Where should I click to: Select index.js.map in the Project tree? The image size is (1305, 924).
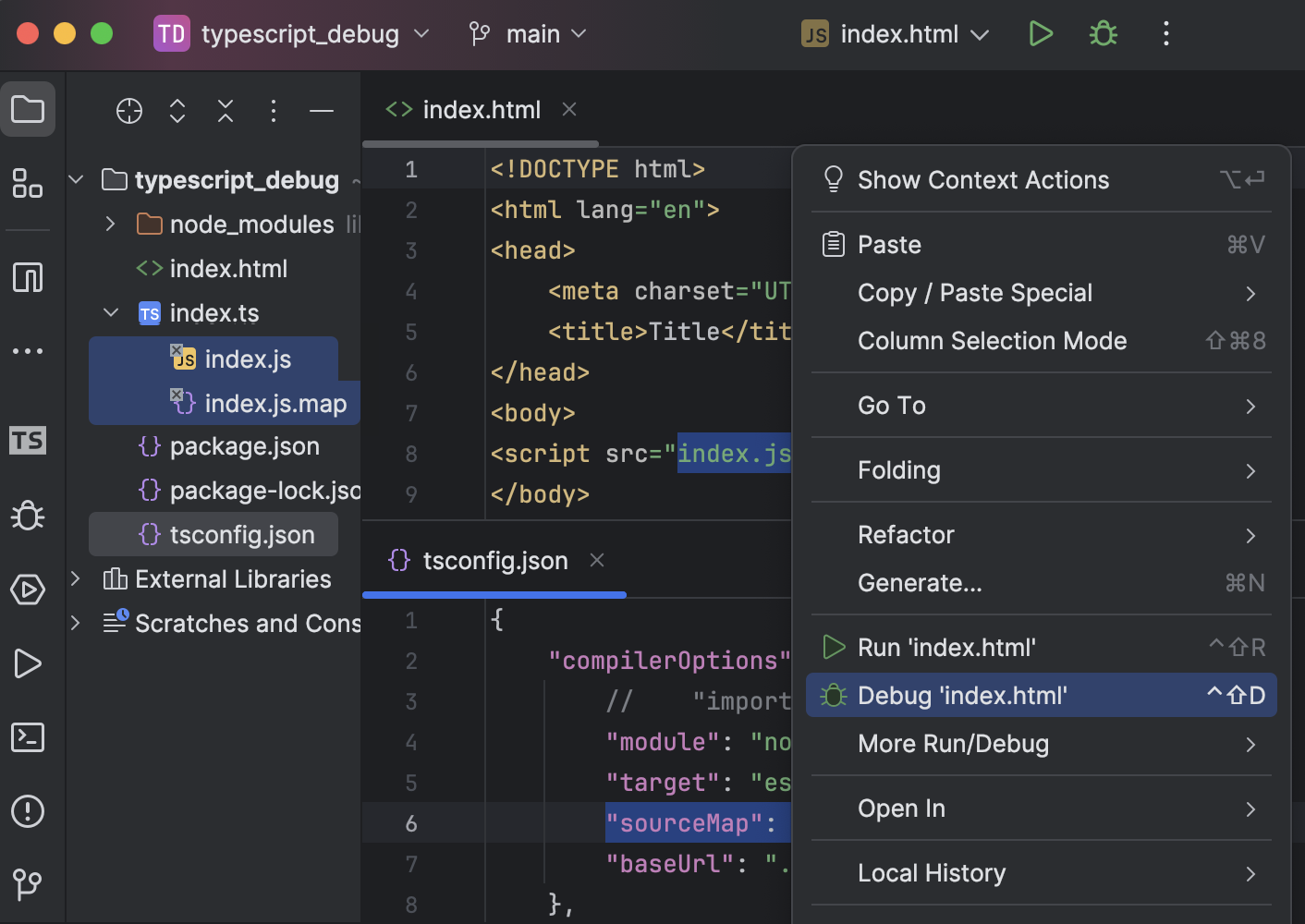(275, 403)
